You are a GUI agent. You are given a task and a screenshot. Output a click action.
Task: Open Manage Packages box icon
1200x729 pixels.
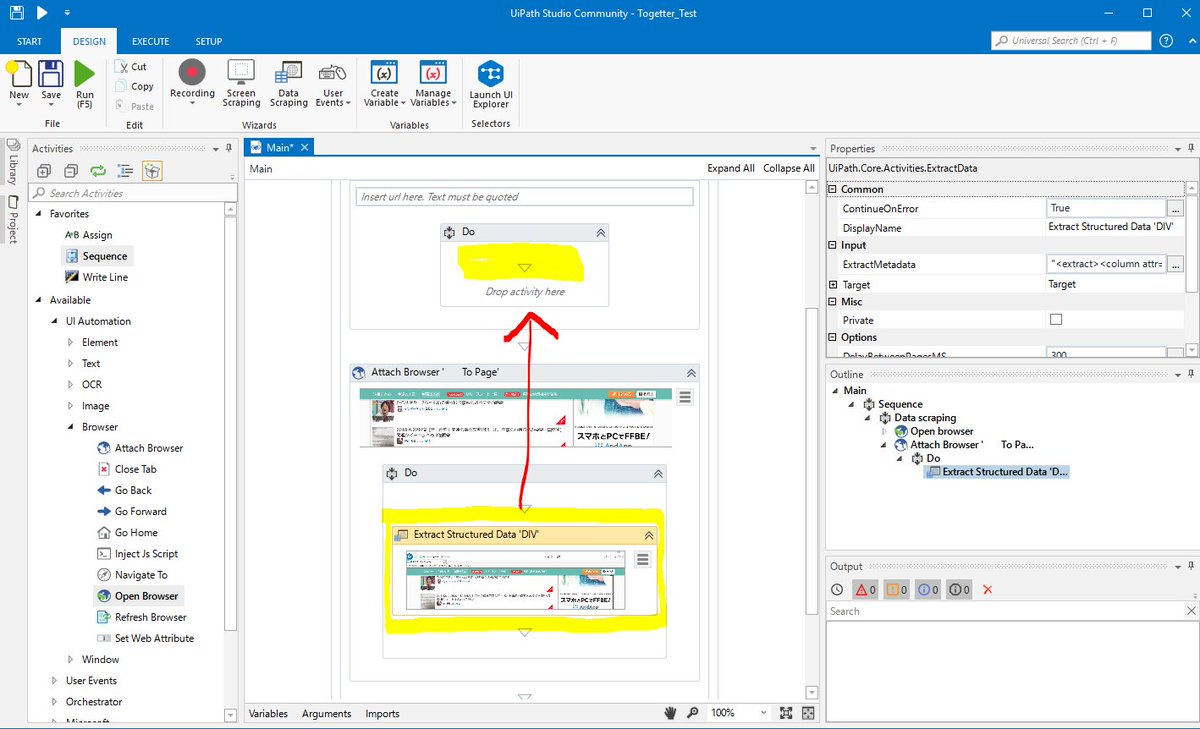151,171
